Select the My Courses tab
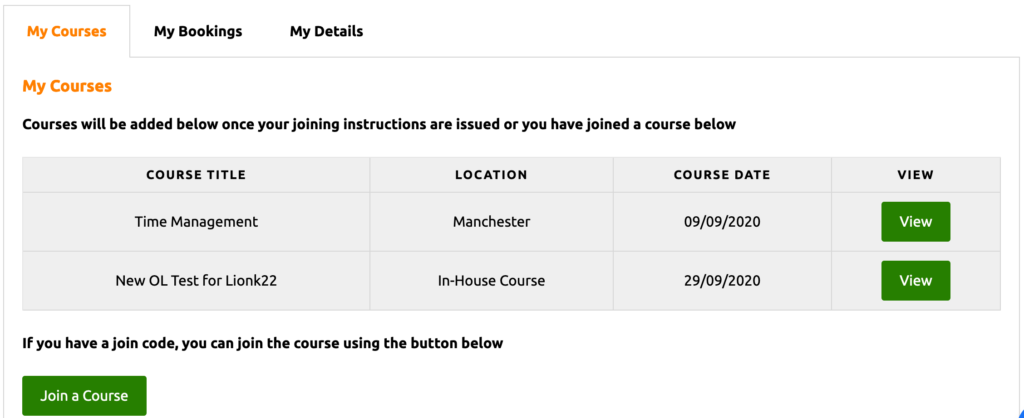Screen dimensions: 1024x418 [66, 31]
